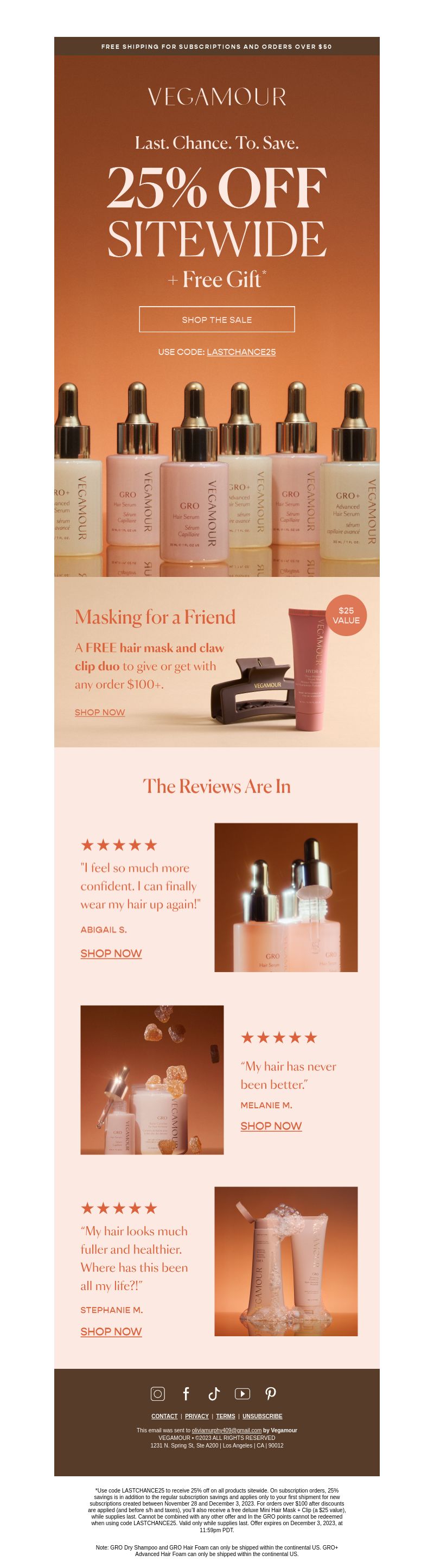Click the VEGAMOUR logo at top
Image resolution: width=434 pixels, height=1568 pixels.
click(x=216, y=97)
